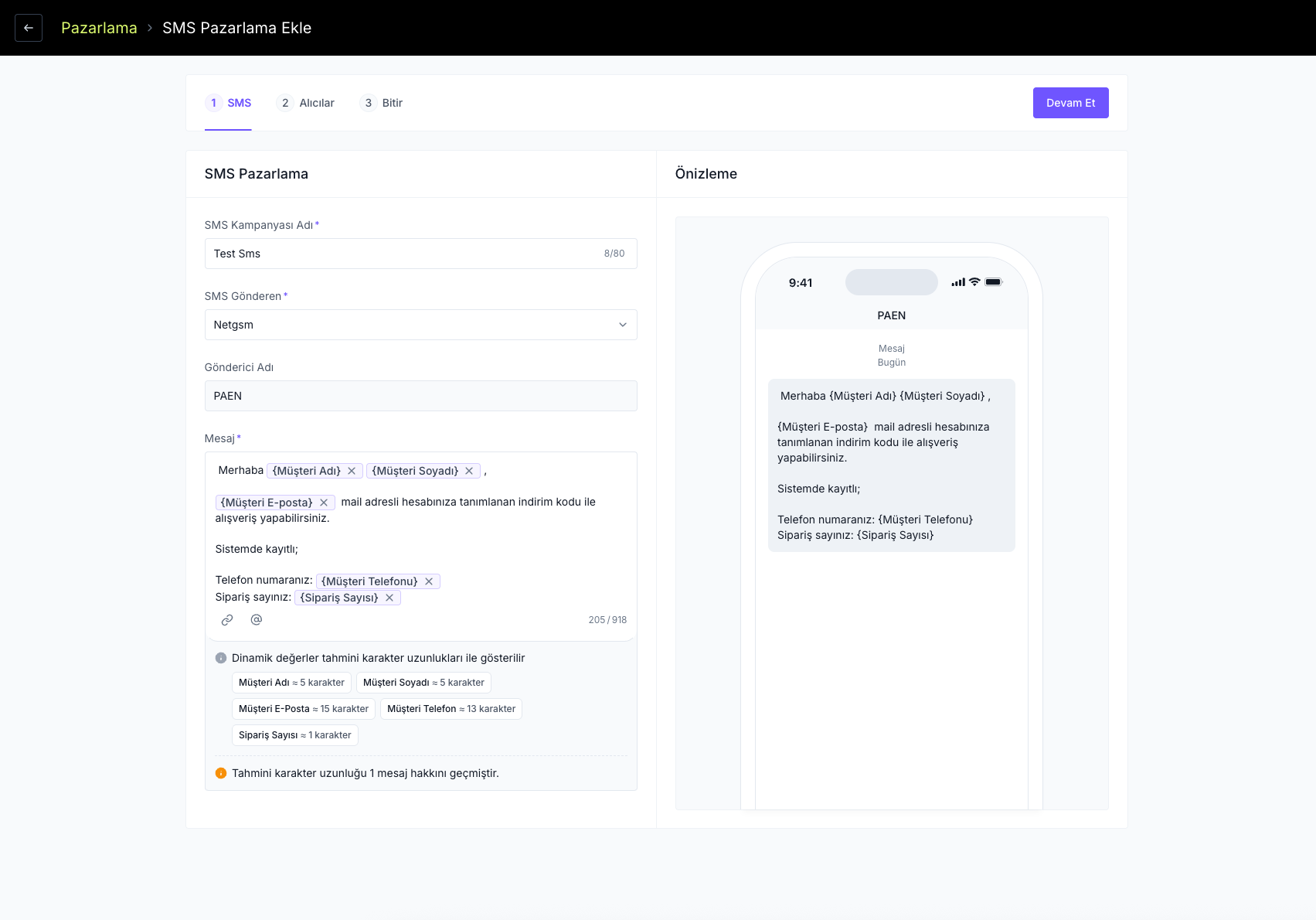This screenshot has width=1316, height=920.
Task: Select the Müşteri Adı ≈ 5 karakter chip
Action: coord(291,683)
